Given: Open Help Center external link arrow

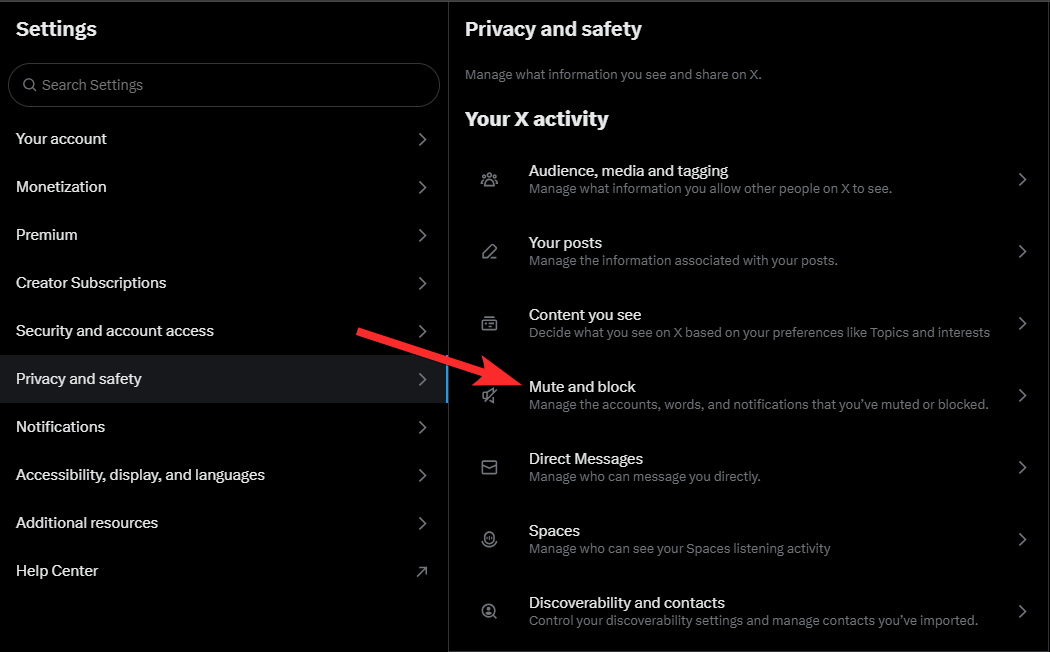Looking at the screenshot, I should [x=422, y=572].
